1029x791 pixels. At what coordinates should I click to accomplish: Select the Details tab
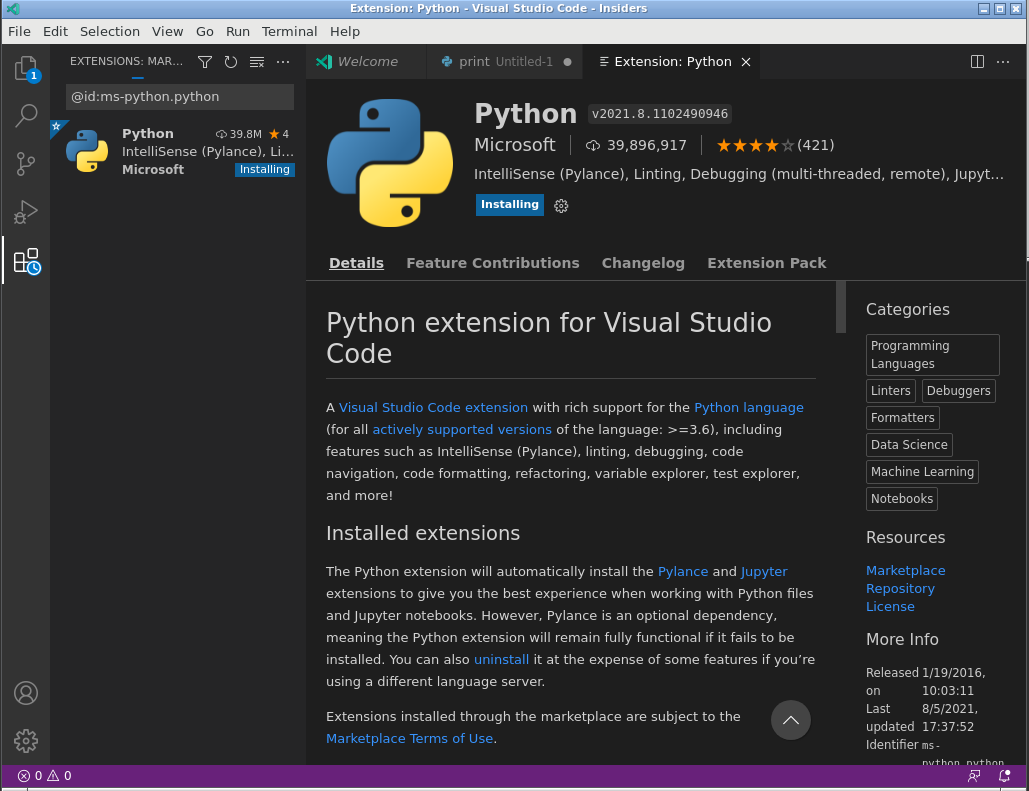click(x=356, y=263)
